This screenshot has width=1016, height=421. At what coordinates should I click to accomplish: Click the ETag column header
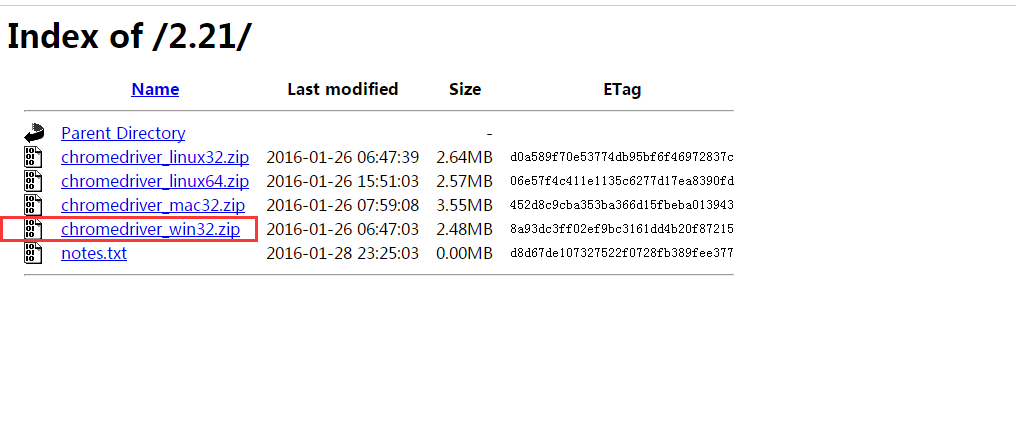tap(622, 89)
